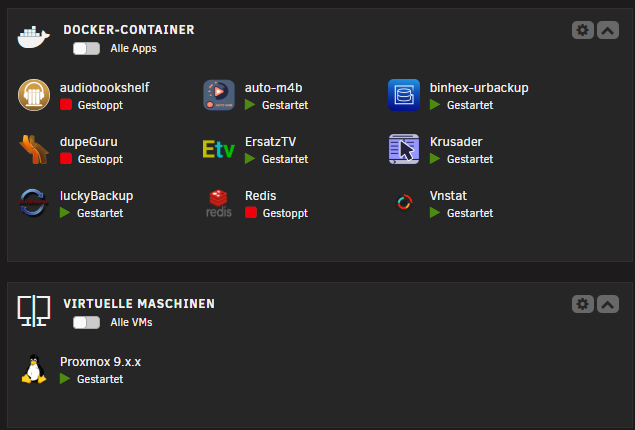Open the Krusader container icon

[x=404, y=149]
